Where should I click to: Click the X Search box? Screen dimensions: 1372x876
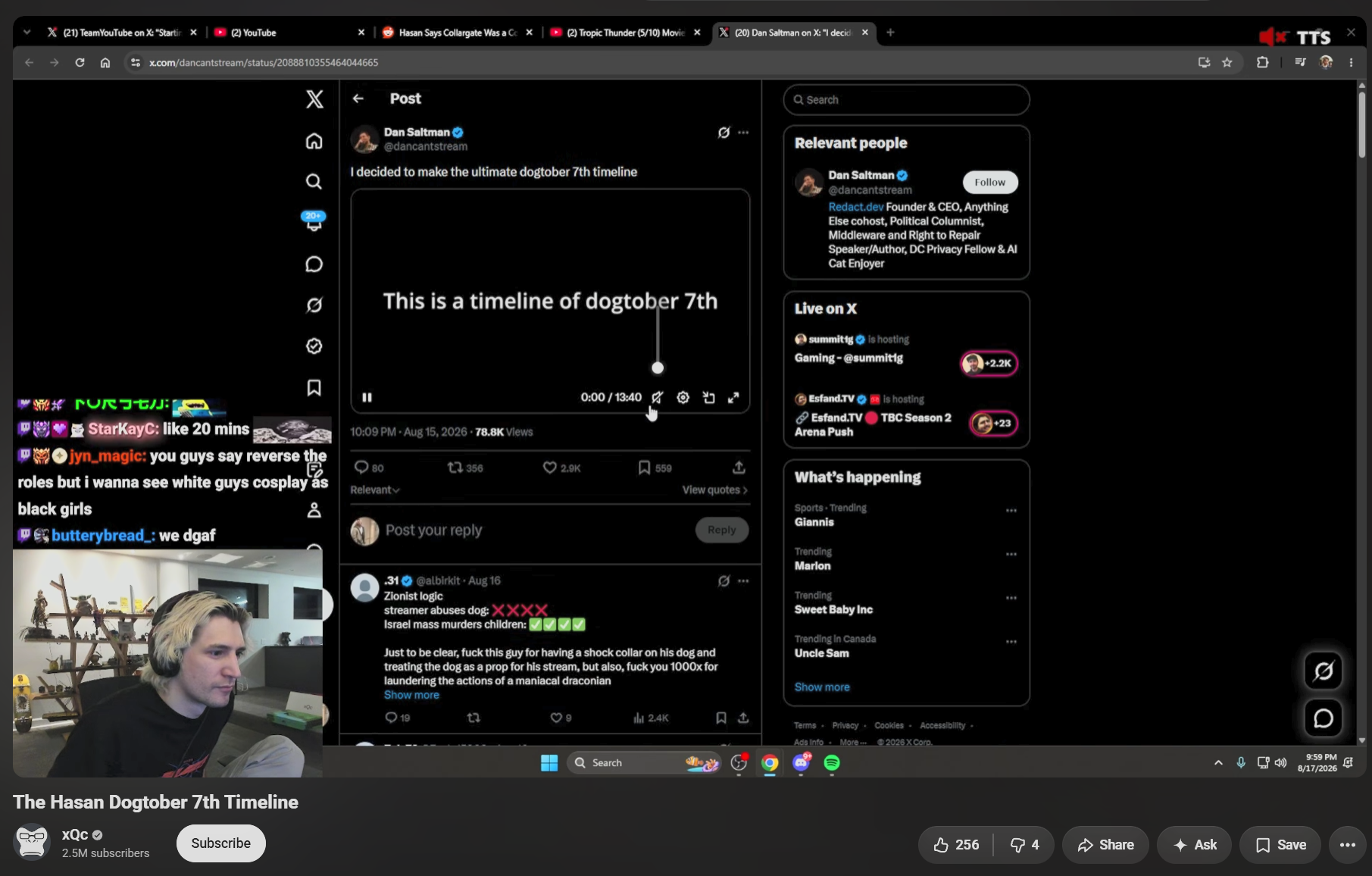[906, 100]
